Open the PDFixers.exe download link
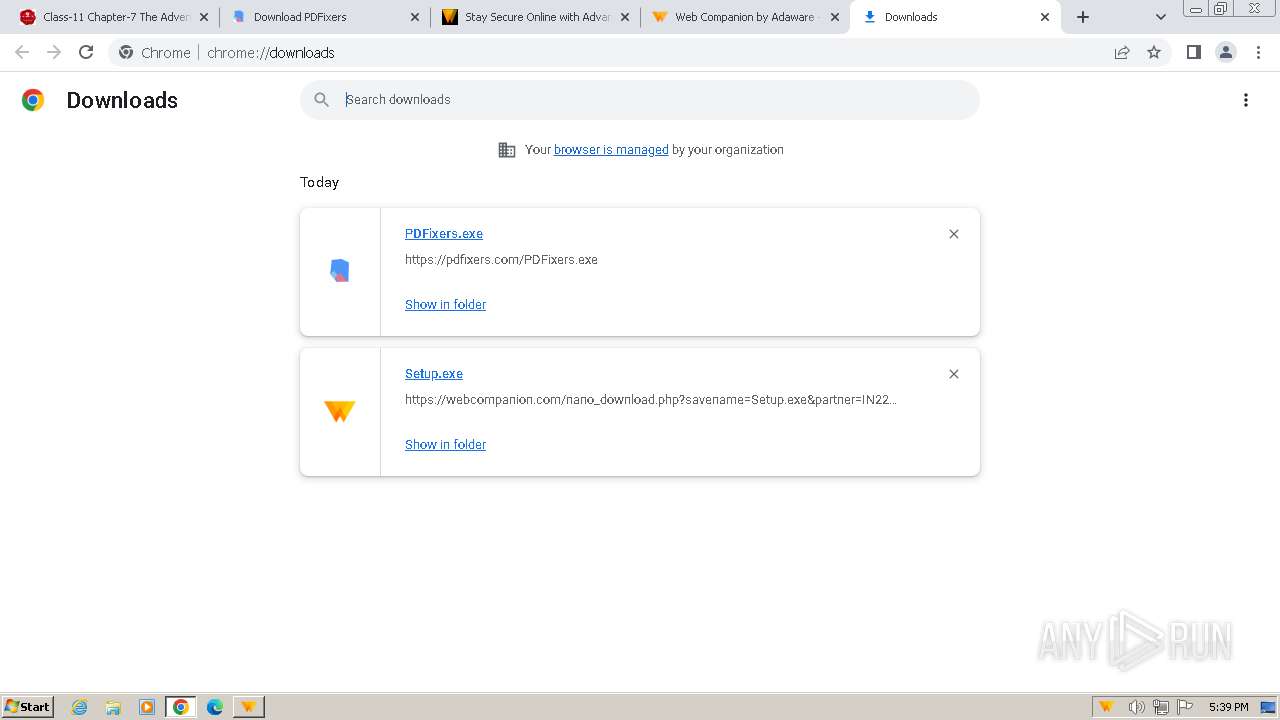1280x720 pixels. pyautogui.click(x=444, y=234)
